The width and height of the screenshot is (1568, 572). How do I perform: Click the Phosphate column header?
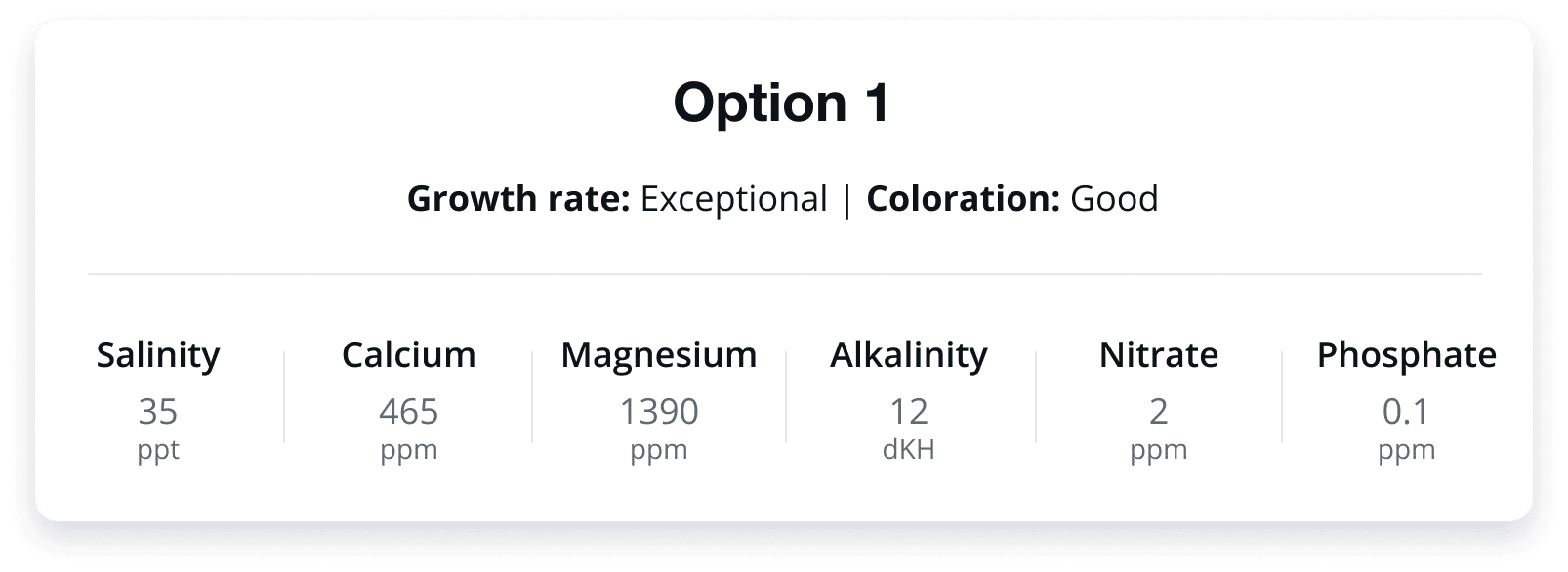(1406, 355)
